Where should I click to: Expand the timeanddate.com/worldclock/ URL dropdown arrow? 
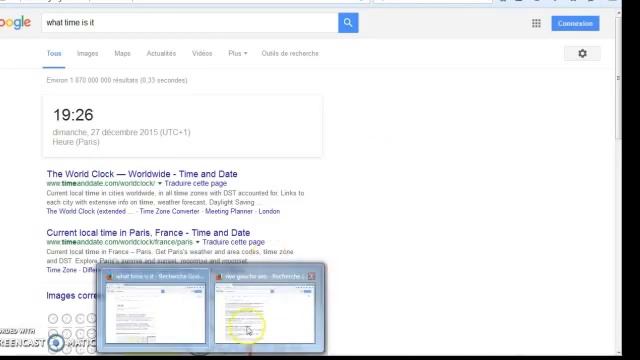tap(160, 184)
